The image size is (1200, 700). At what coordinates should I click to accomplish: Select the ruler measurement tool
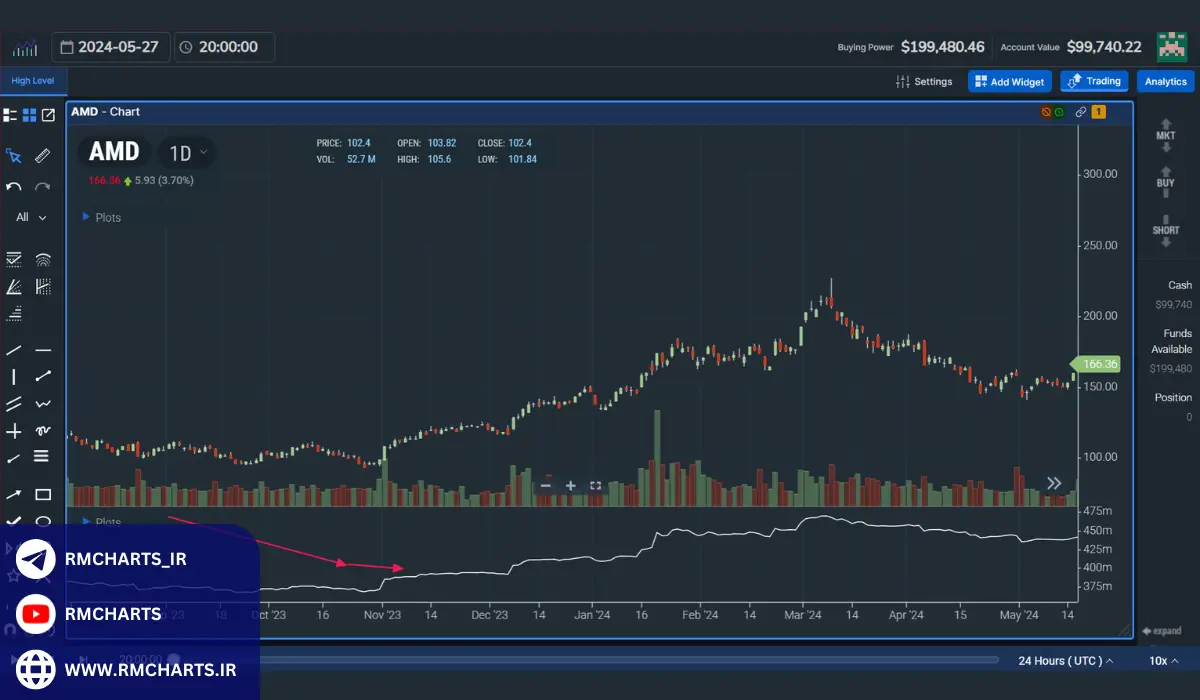[43, 156]
